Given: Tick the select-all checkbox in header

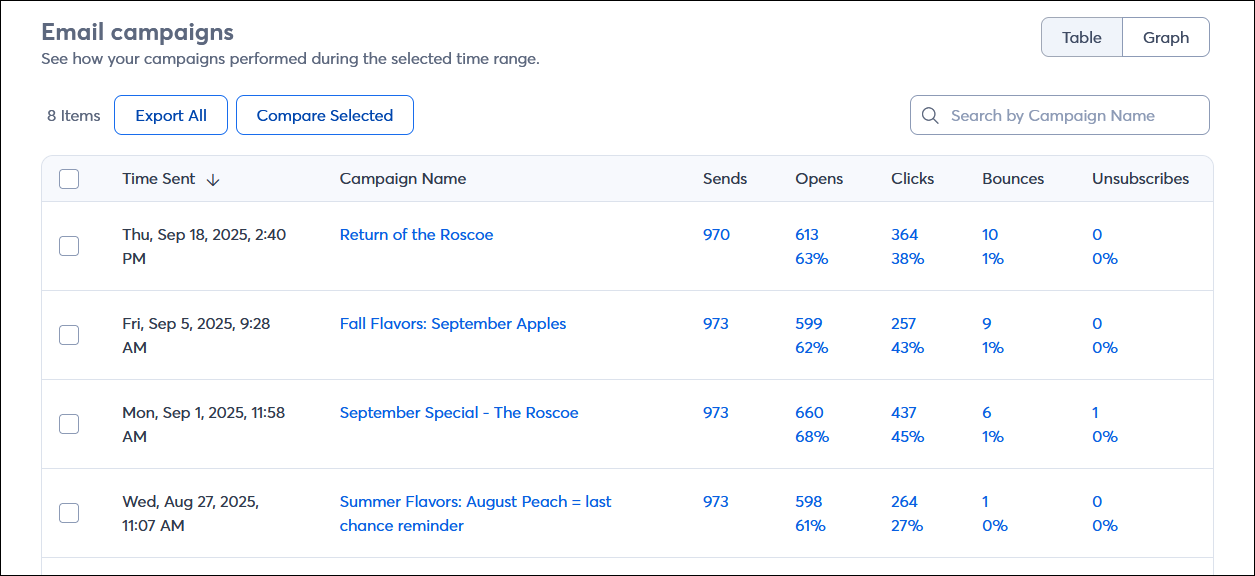Looking at the screenshot, I should click(69, 179).
